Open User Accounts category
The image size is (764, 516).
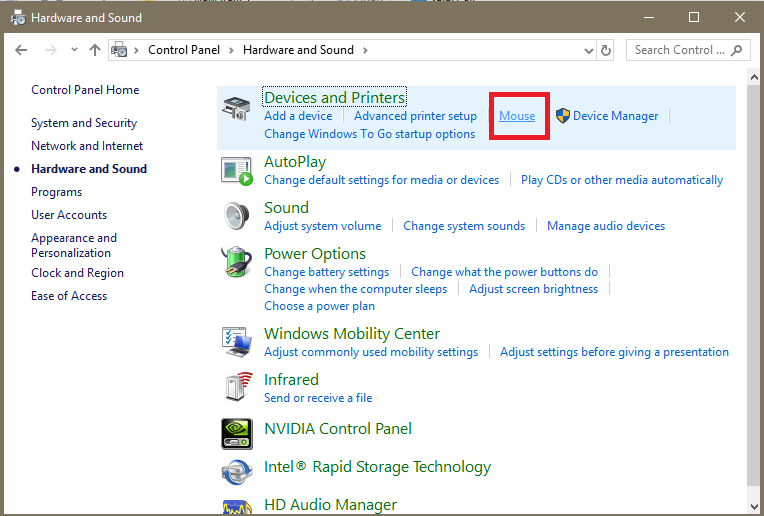pos(69,215)
